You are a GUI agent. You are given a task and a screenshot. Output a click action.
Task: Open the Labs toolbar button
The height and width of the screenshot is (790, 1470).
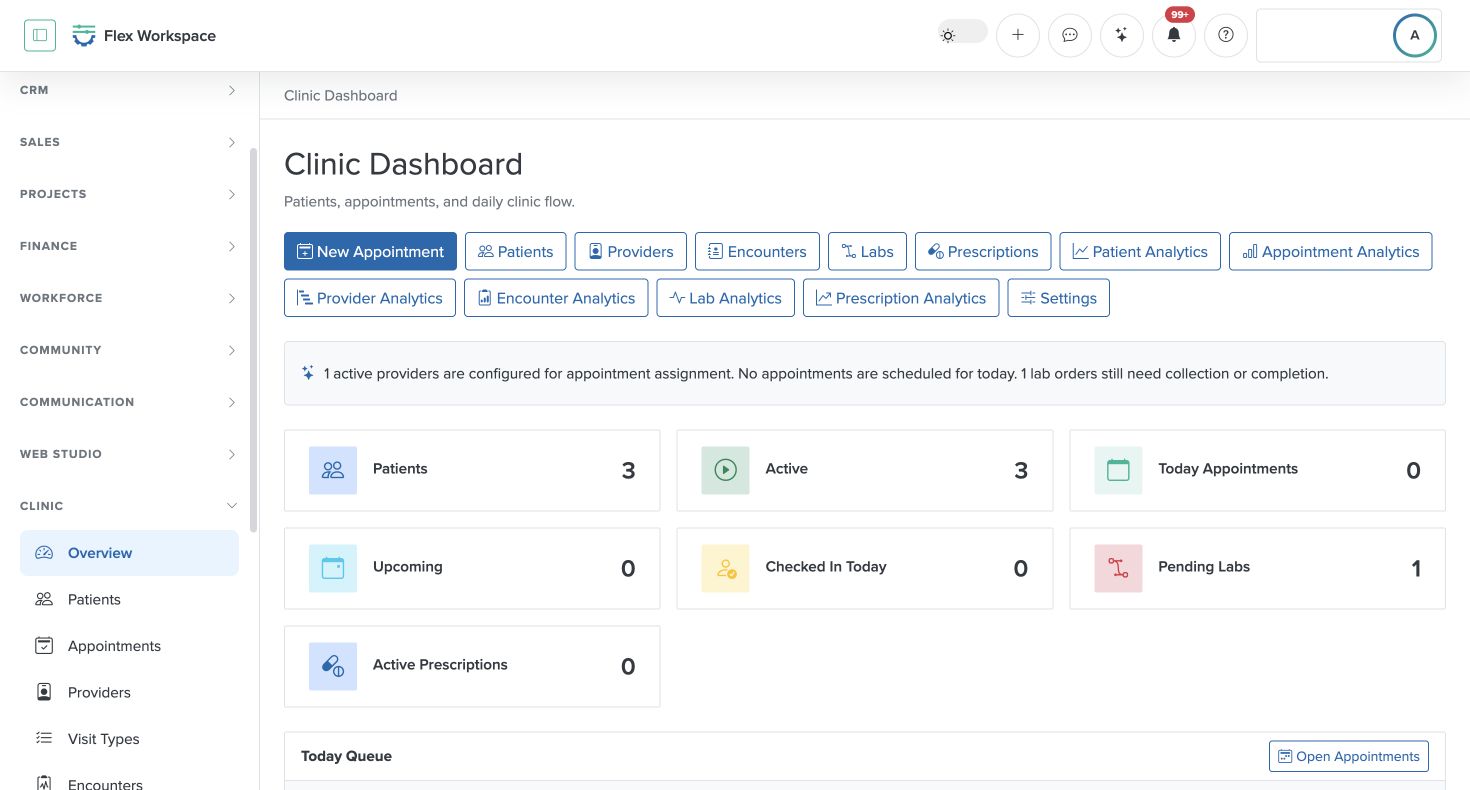coord(867,251)
